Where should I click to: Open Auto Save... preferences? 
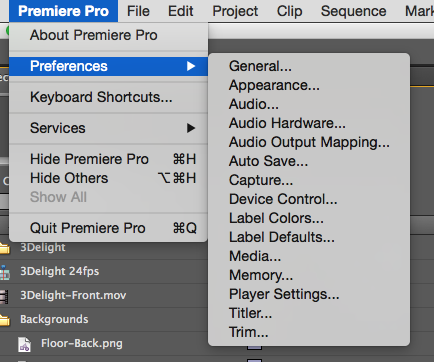click(309, 161)
